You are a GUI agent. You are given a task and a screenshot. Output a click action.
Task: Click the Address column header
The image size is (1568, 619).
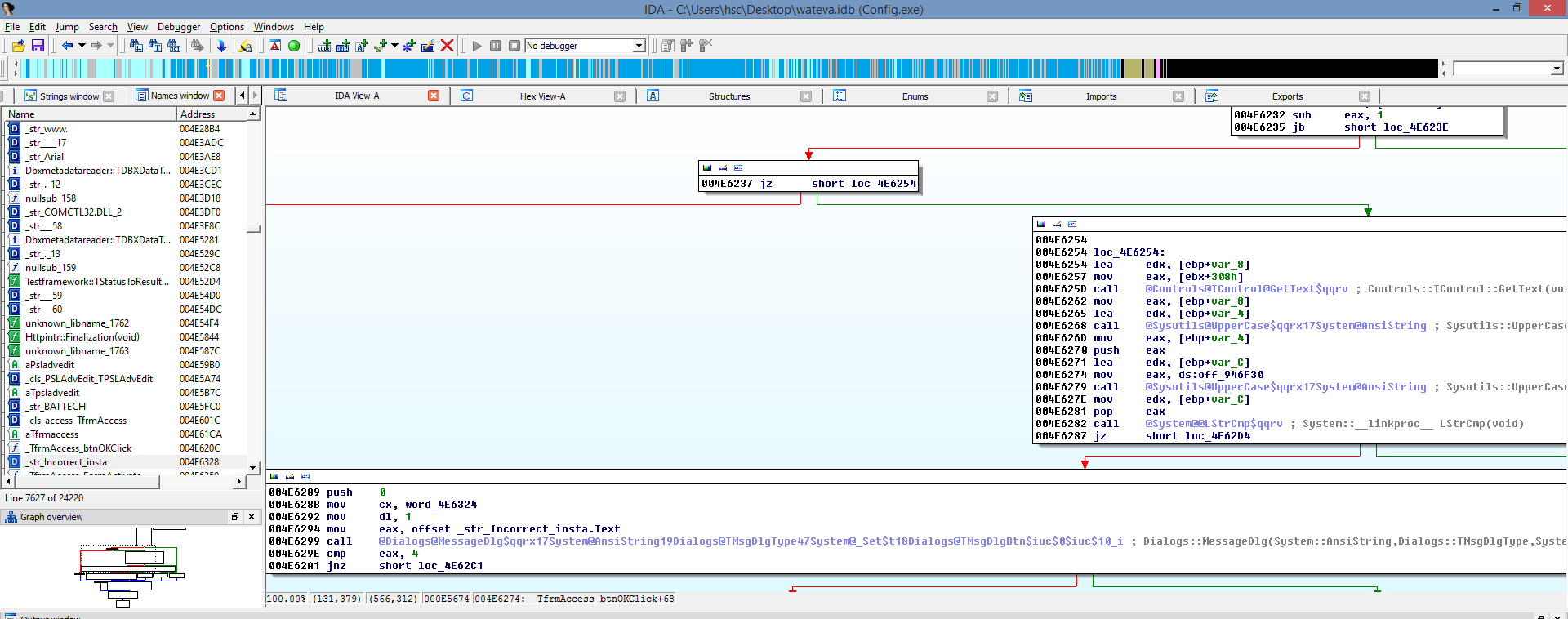pos(212,114)
